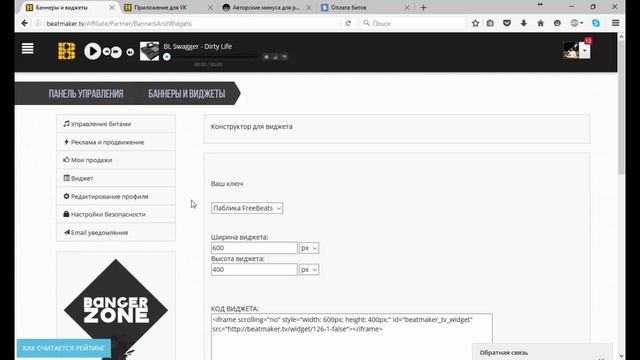Click the player progress slider handle

(x=167, y=57)
